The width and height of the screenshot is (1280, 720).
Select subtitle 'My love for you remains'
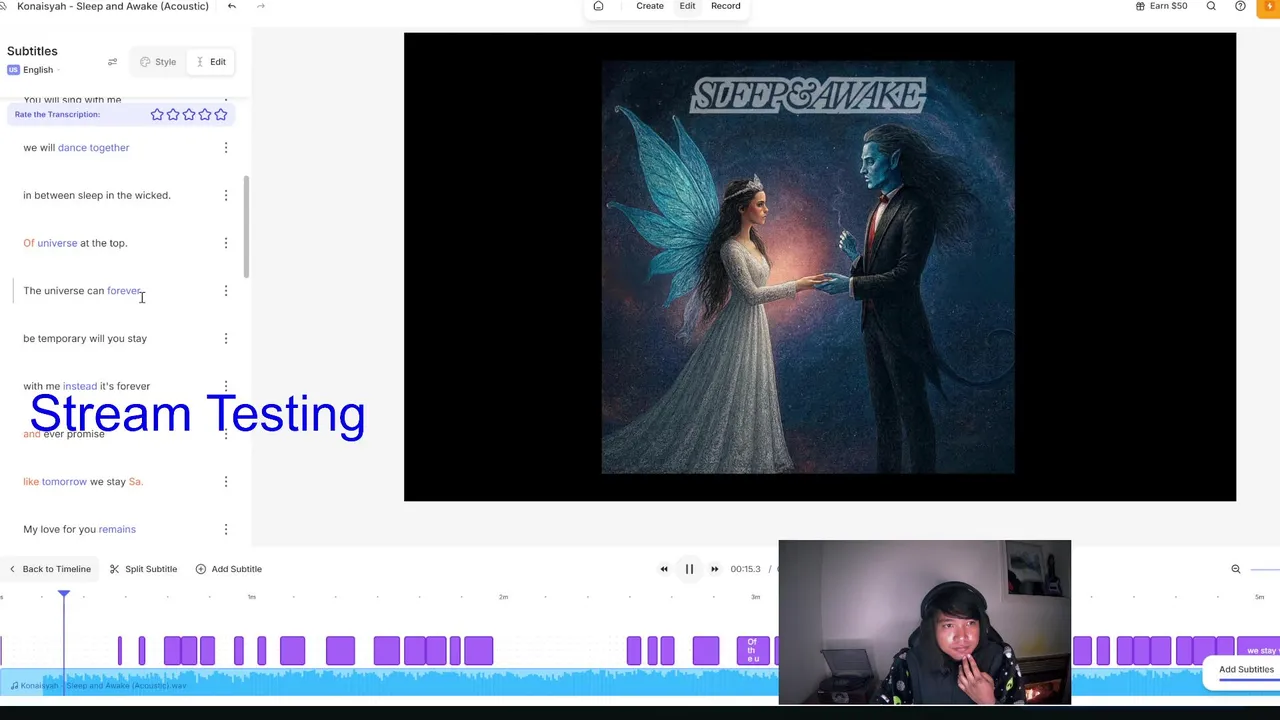[79, 529]
